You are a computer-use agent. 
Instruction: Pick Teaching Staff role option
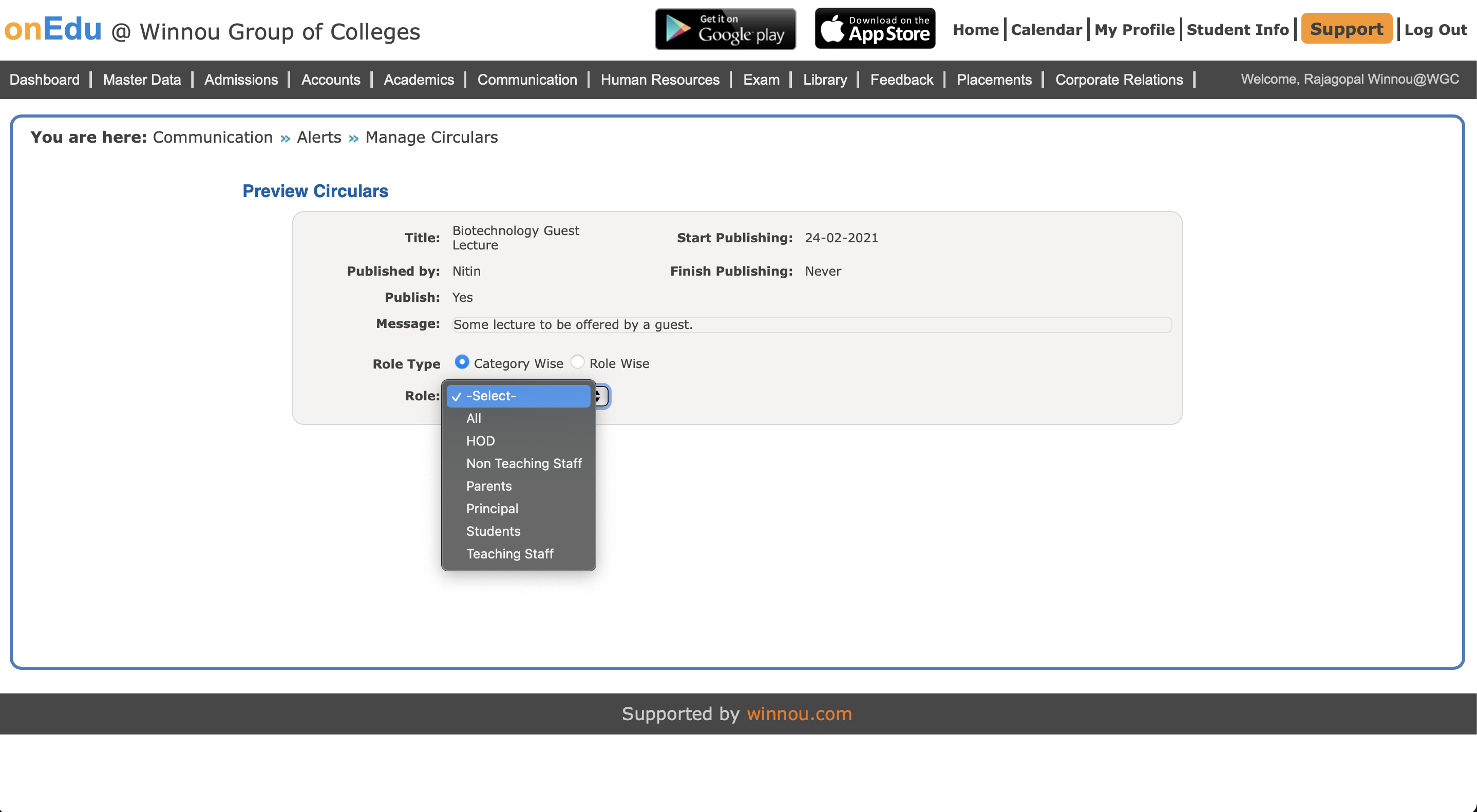(509, 553)
